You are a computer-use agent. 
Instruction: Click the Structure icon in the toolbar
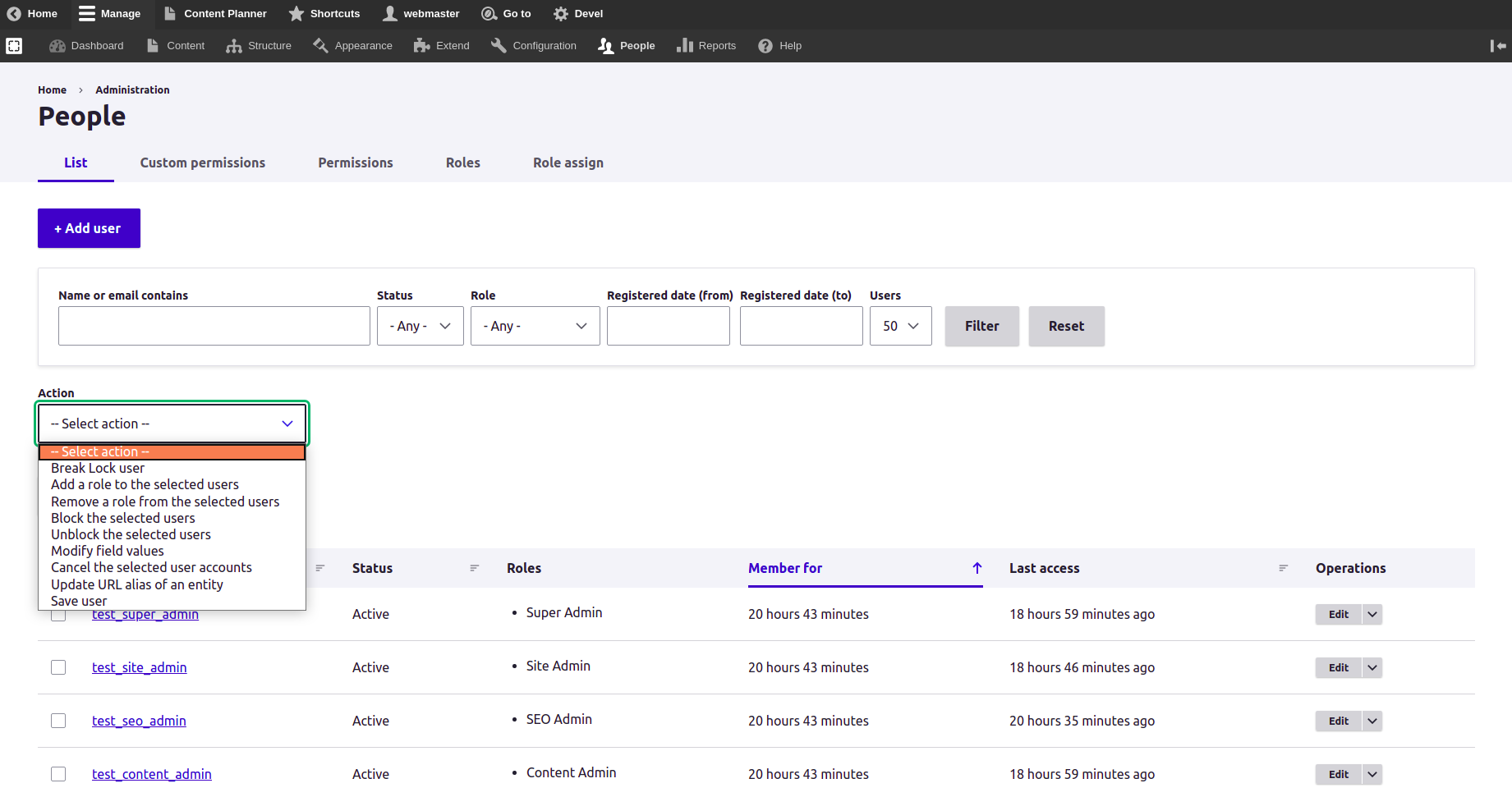pyautogui.click(x=232, y=46)
